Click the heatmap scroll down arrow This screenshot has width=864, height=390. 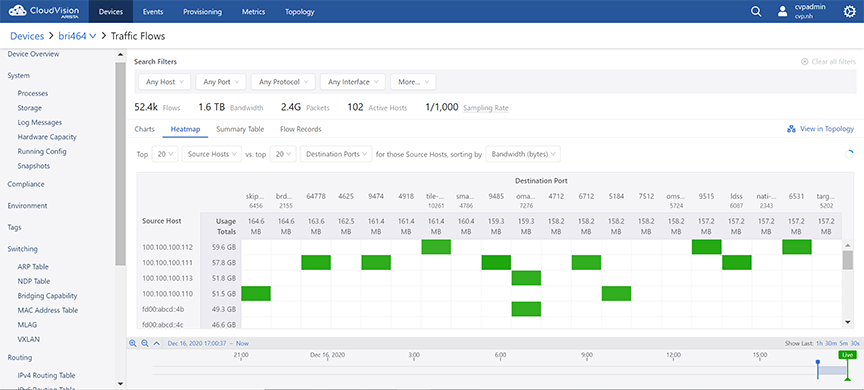[x=847, y=321]
